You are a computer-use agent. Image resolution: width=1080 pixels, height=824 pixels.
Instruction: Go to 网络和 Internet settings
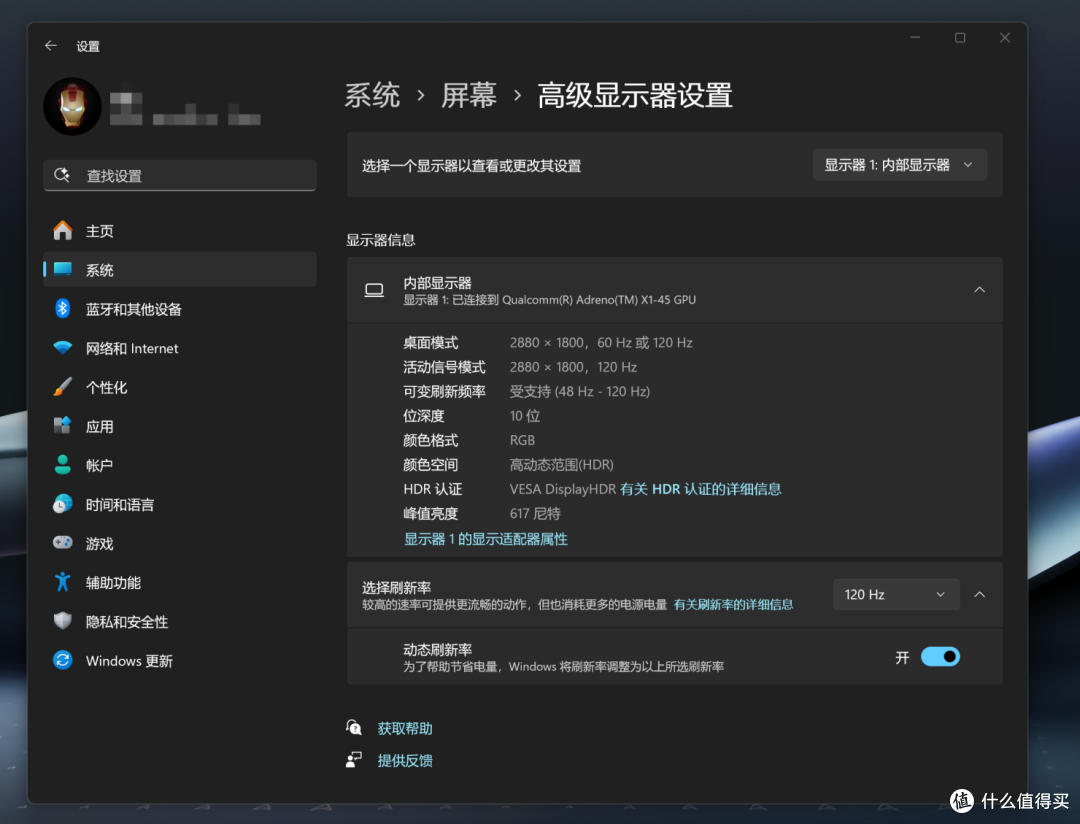coord(180,348)
